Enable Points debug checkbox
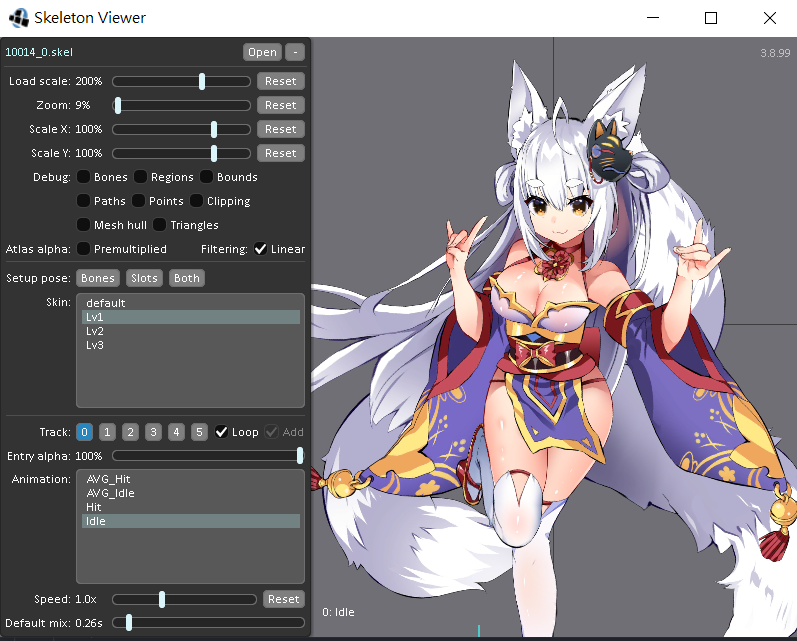 138,201
